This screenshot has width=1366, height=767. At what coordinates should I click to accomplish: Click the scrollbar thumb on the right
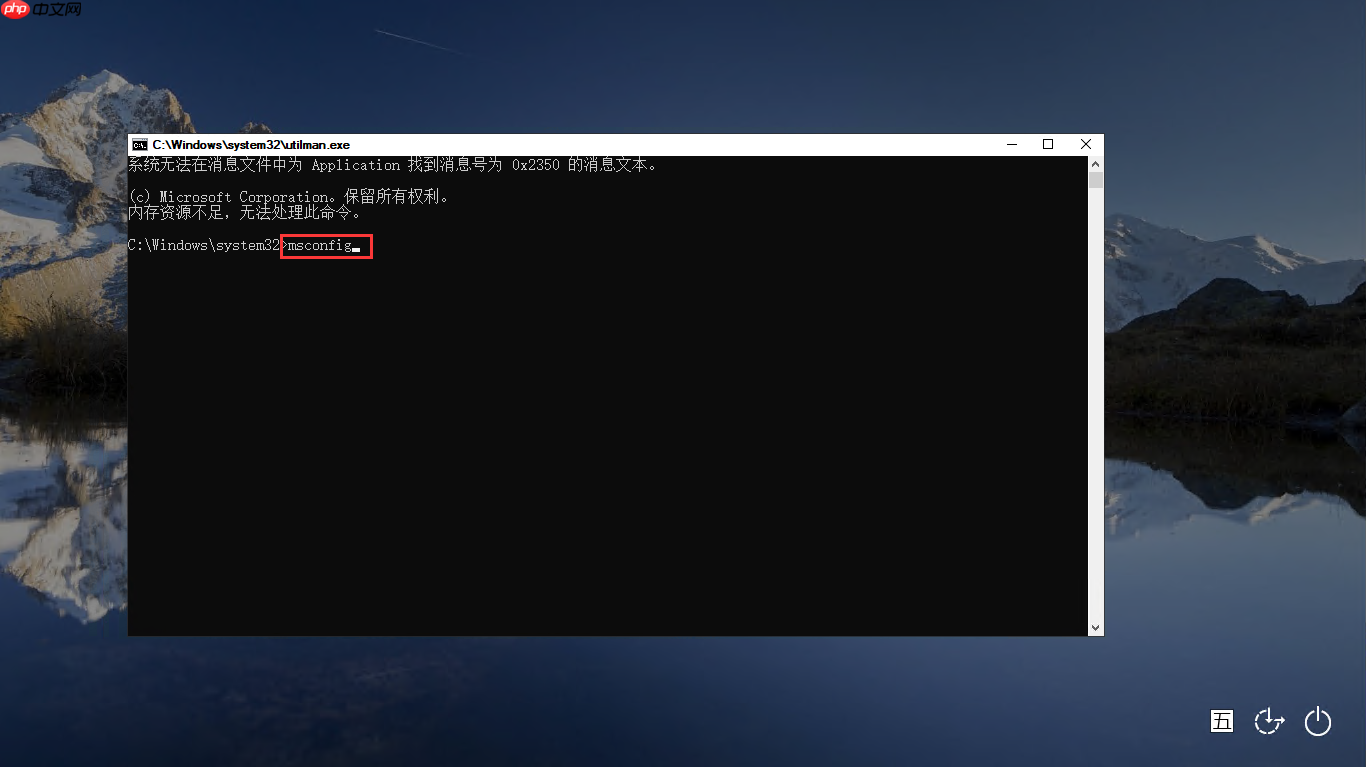(x=1095, y=182)
